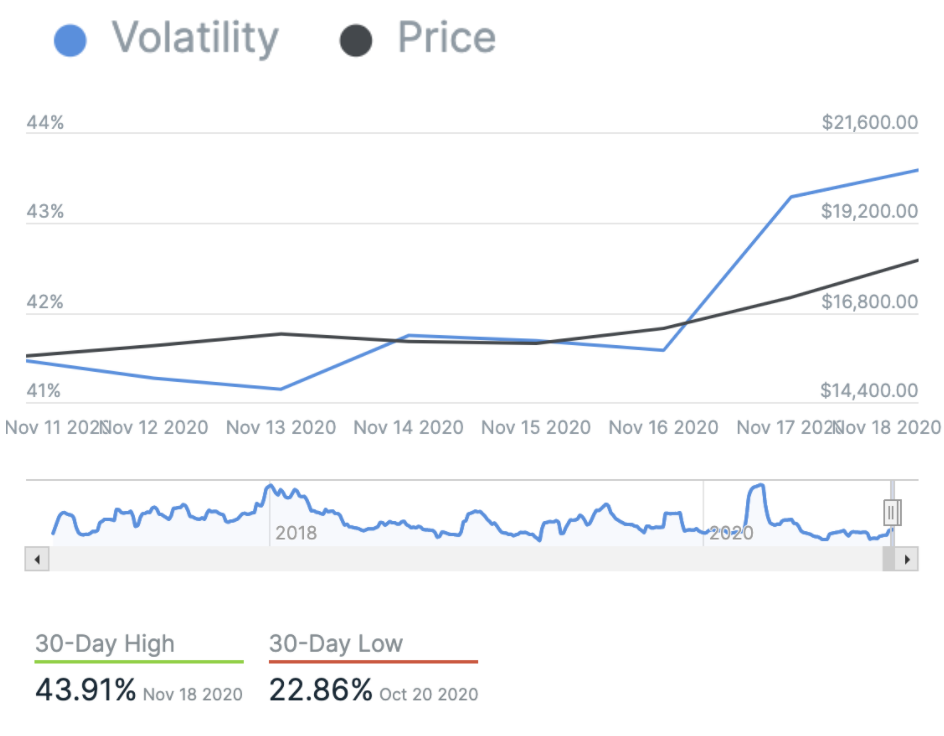Viewport: 944px width, 736px height.
Task: Click the 43.91% high value
Action: (86, 690)
